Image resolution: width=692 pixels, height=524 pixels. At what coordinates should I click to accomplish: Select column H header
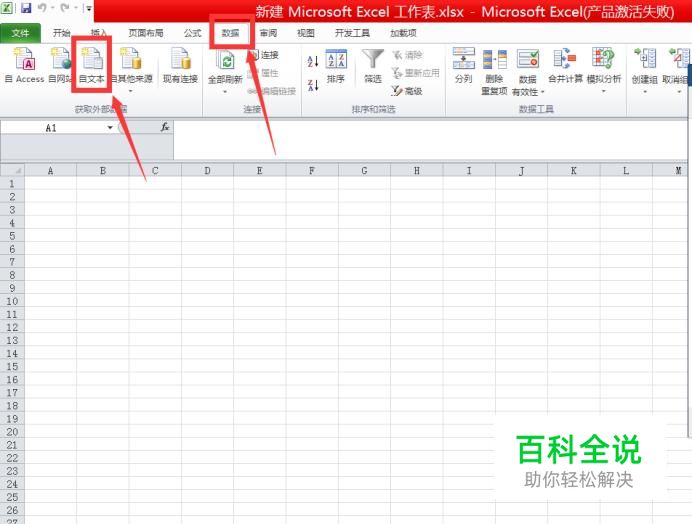pyautogui.click(x=417, y=170)
